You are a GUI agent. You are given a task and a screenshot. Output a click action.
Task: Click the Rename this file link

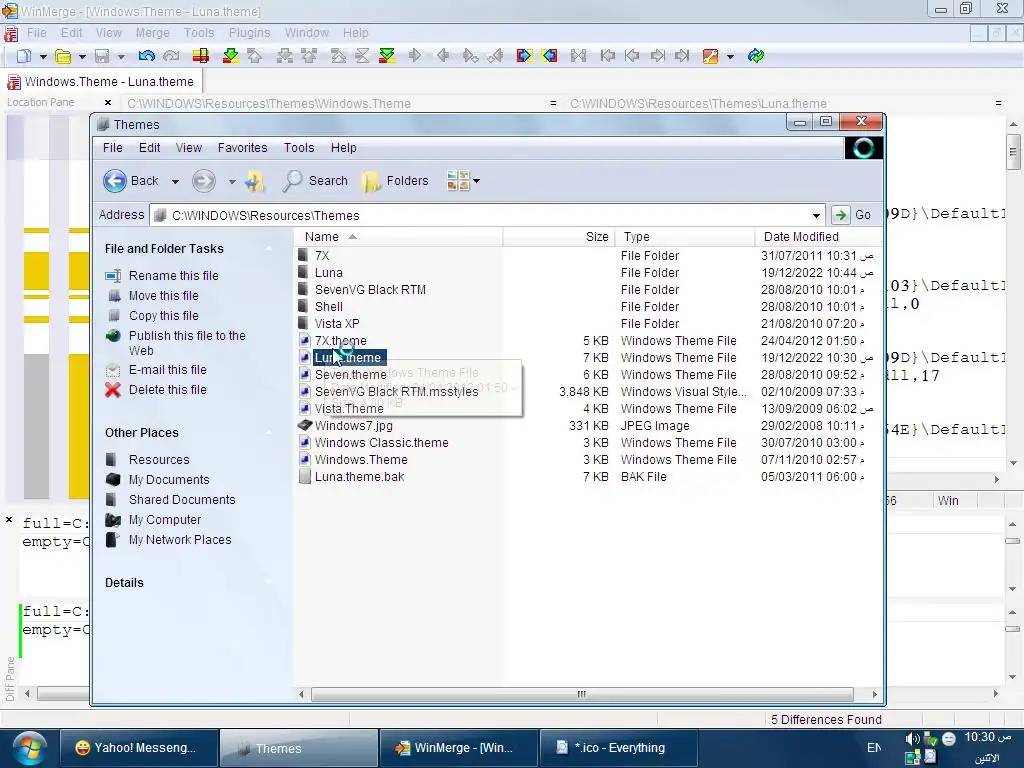tap(174, 276)
